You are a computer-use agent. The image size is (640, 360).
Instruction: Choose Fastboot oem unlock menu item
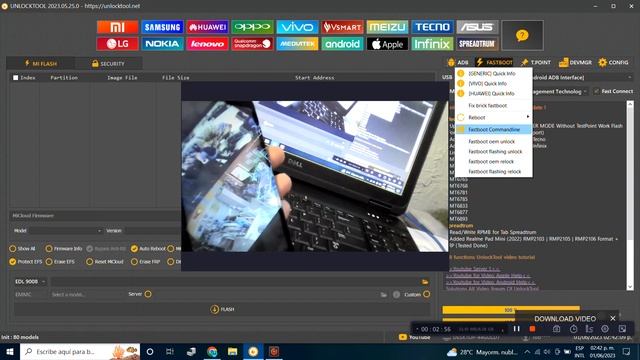(x=493, y=142)
